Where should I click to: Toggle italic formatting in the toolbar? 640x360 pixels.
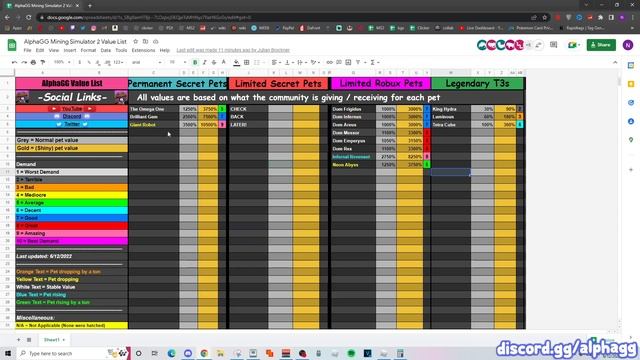204,62
